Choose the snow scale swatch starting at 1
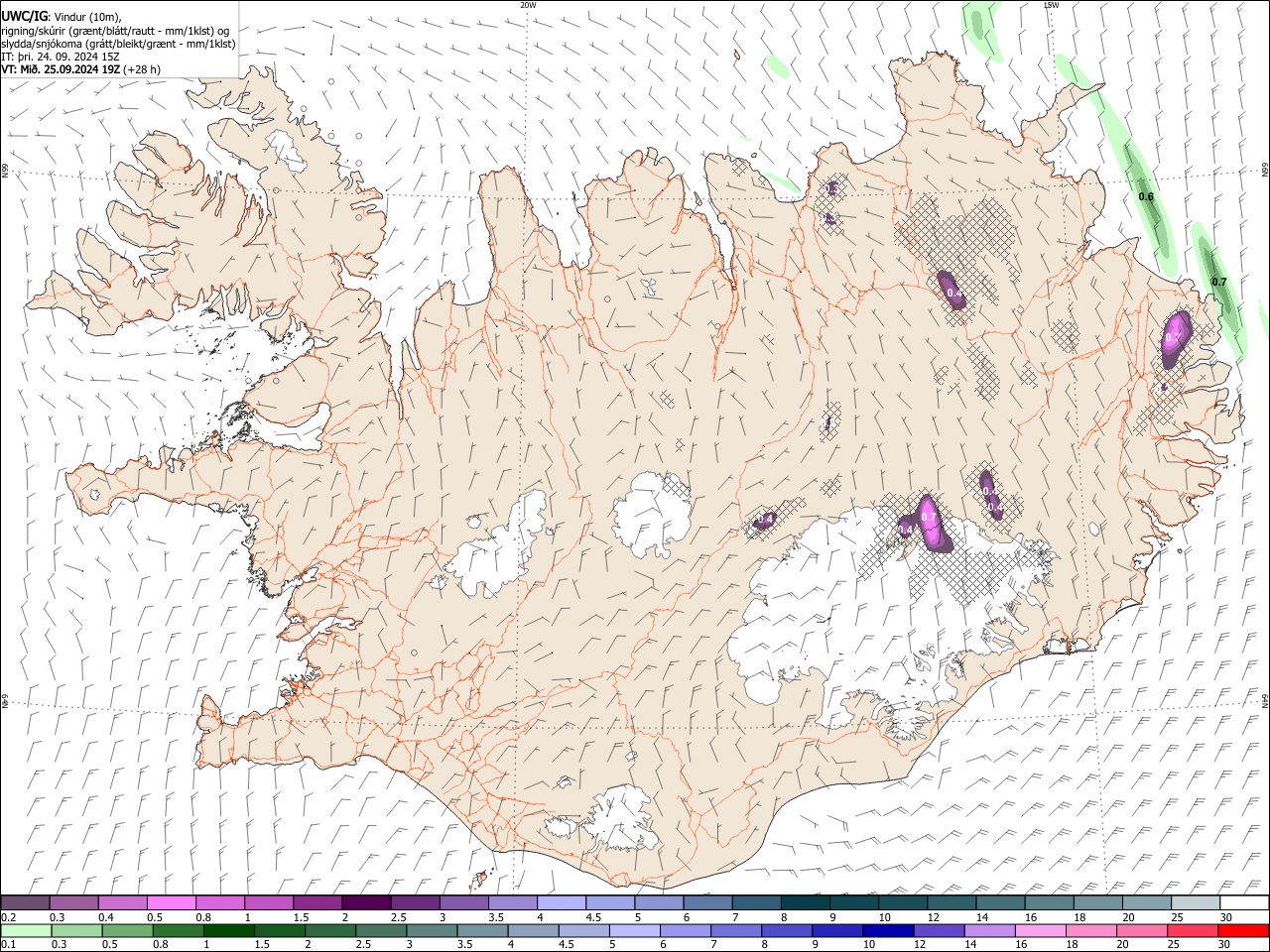Viewport: 1270px width, 952px height. (x=269, y=902)
